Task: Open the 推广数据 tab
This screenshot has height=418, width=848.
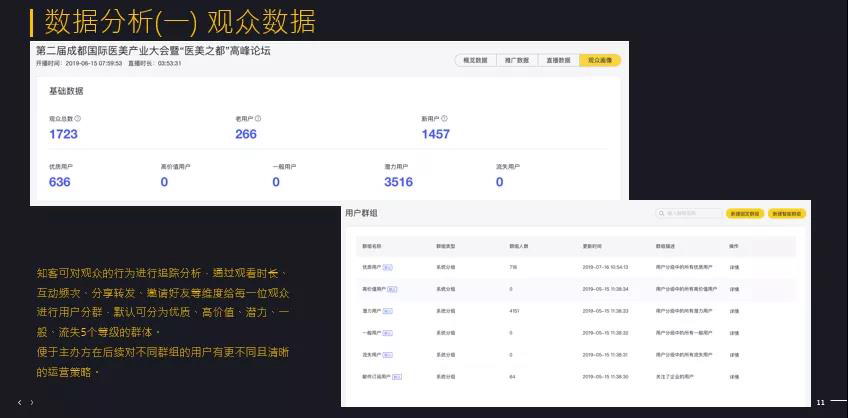Action: pos(517,60)
